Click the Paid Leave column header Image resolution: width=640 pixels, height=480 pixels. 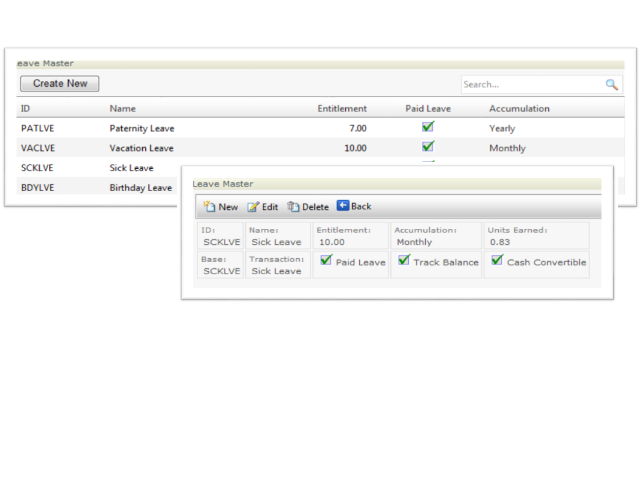(x=428, y=108)
